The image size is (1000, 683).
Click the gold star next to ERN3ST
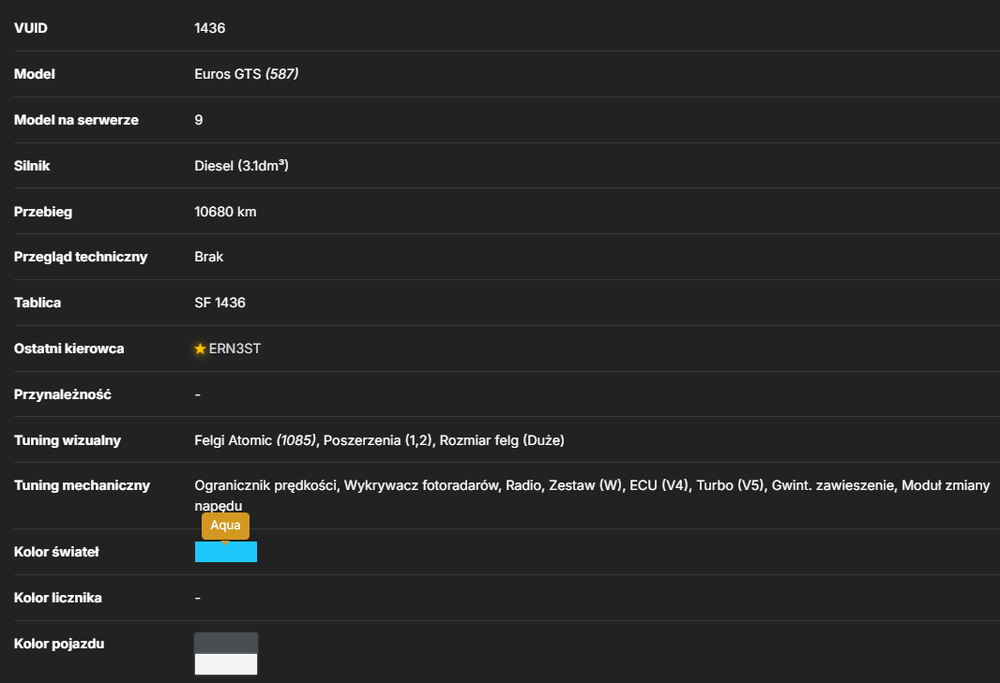coord(200,349)
